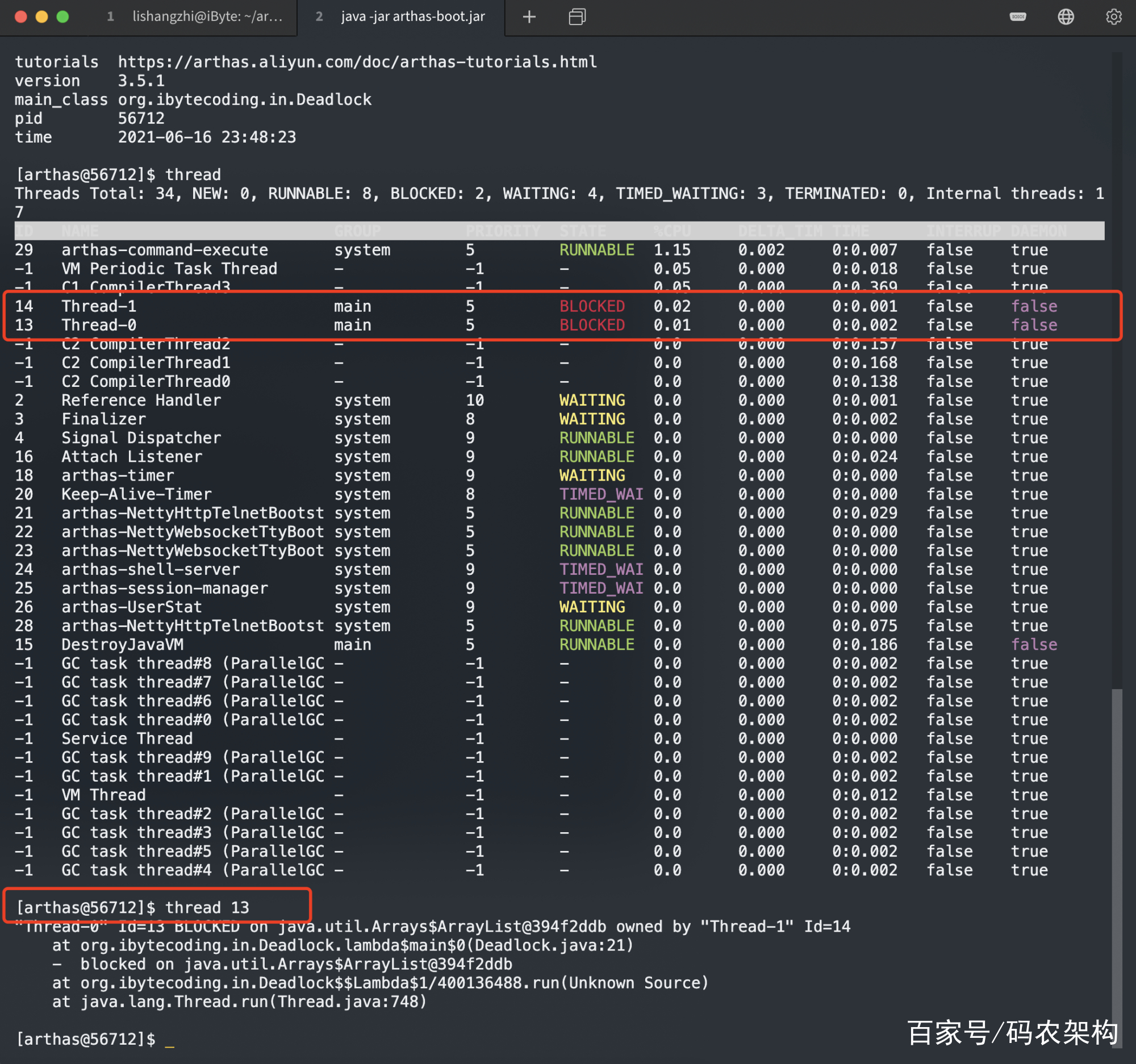Click arthas-UserStat thread name
The height and width of the screenshot is (1064, 1136).
click(x=132, y=607)
